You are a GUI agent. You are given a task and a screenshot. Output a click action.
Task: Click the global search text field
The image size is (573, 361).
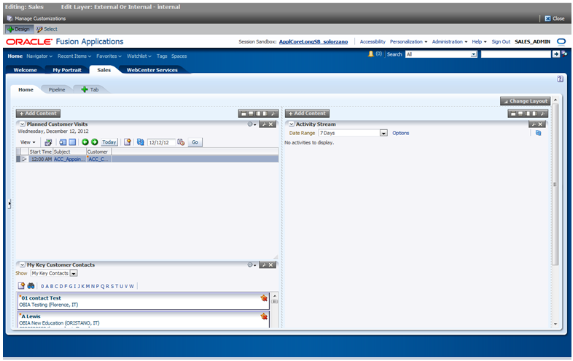515,54
